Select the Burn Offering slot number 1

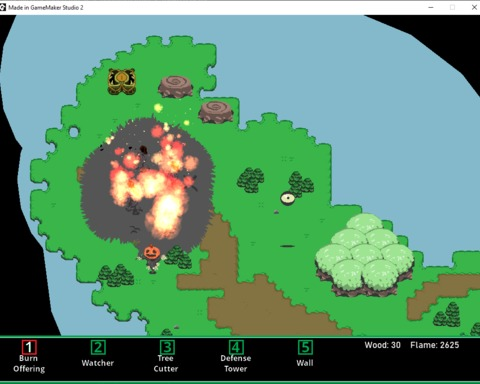point(29,347)
